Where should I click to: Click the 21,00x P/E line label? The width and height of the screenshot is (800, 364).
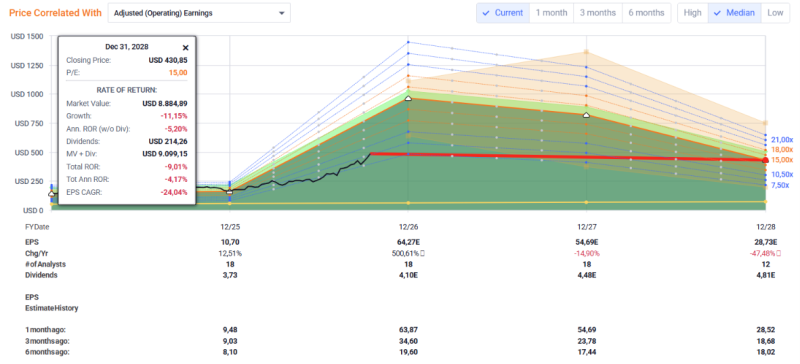point(782,139)
